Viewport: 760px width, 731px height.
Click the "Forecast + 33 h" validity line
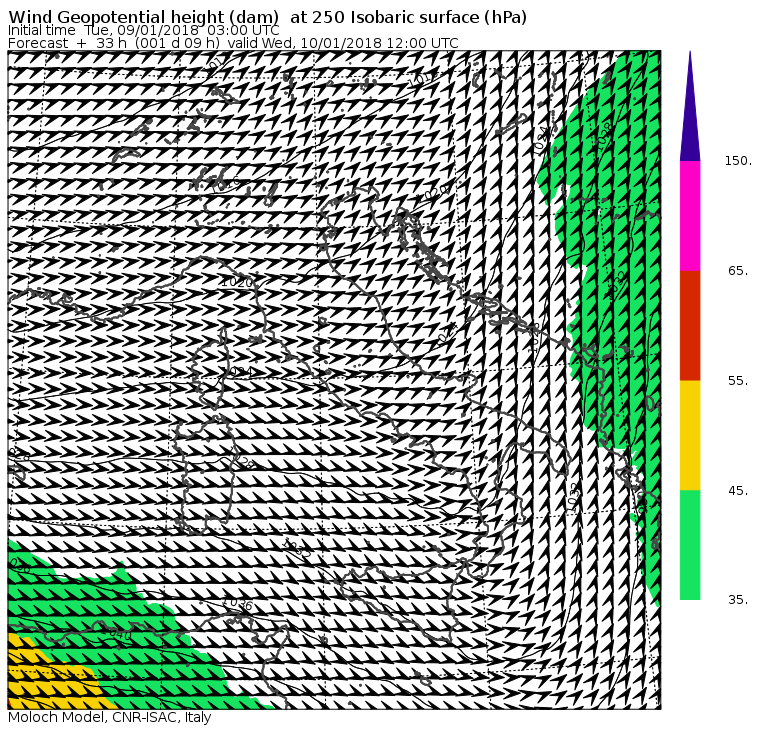[x=233, y=43]
